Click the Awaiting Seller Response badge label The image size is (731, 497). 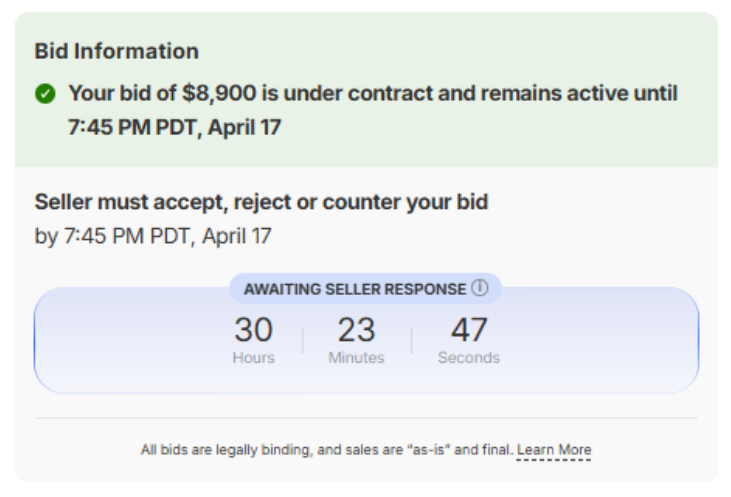pyautogui.click(x=357, y=289)
